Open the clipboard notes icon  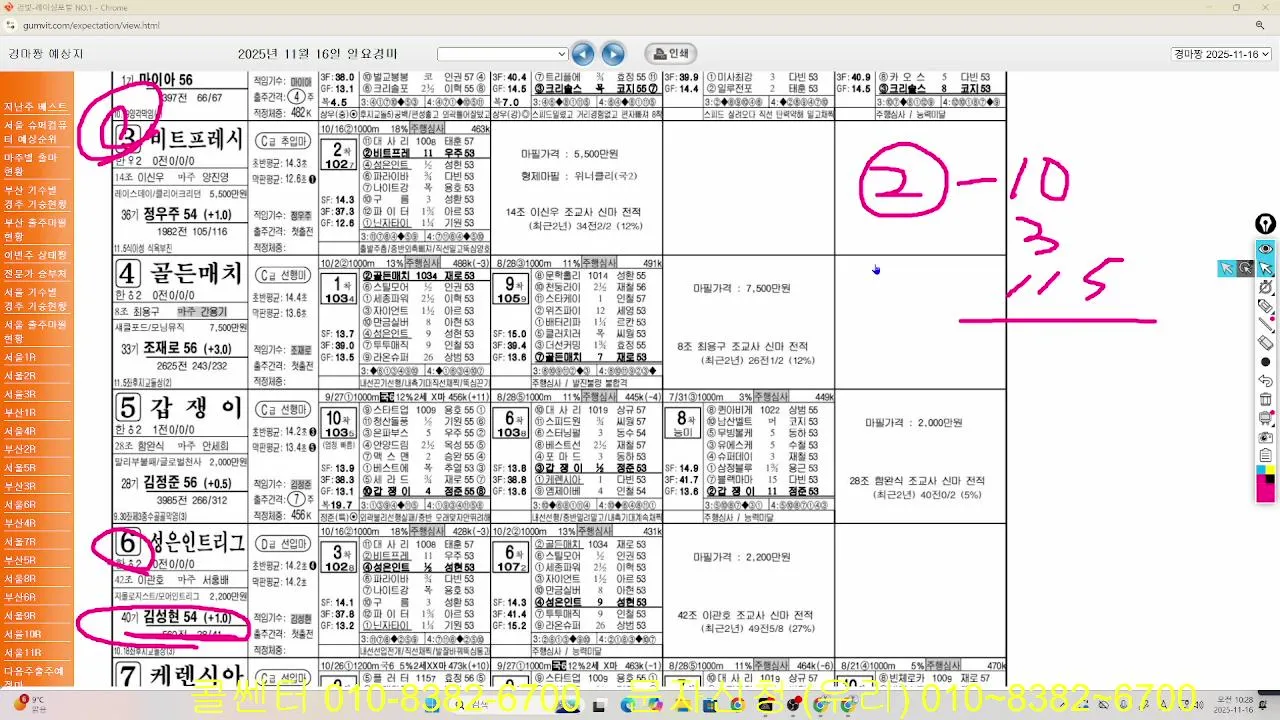tap(1266, 456)
